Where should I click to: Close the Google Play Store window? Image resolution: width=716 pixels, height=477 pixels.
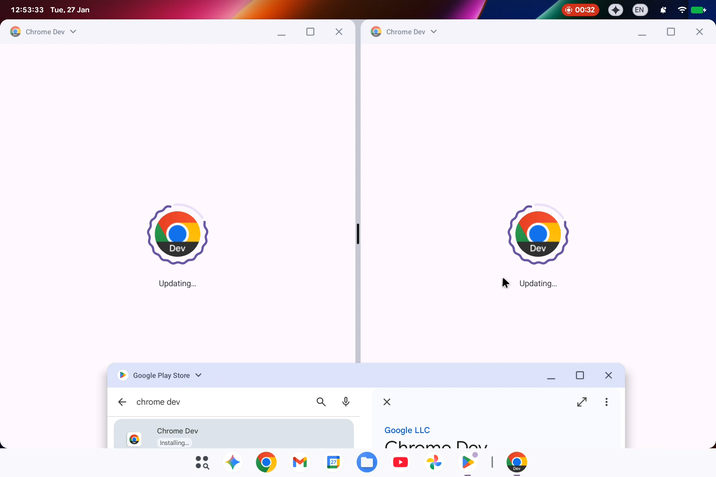pyautogui.click(x=608, y=375)
